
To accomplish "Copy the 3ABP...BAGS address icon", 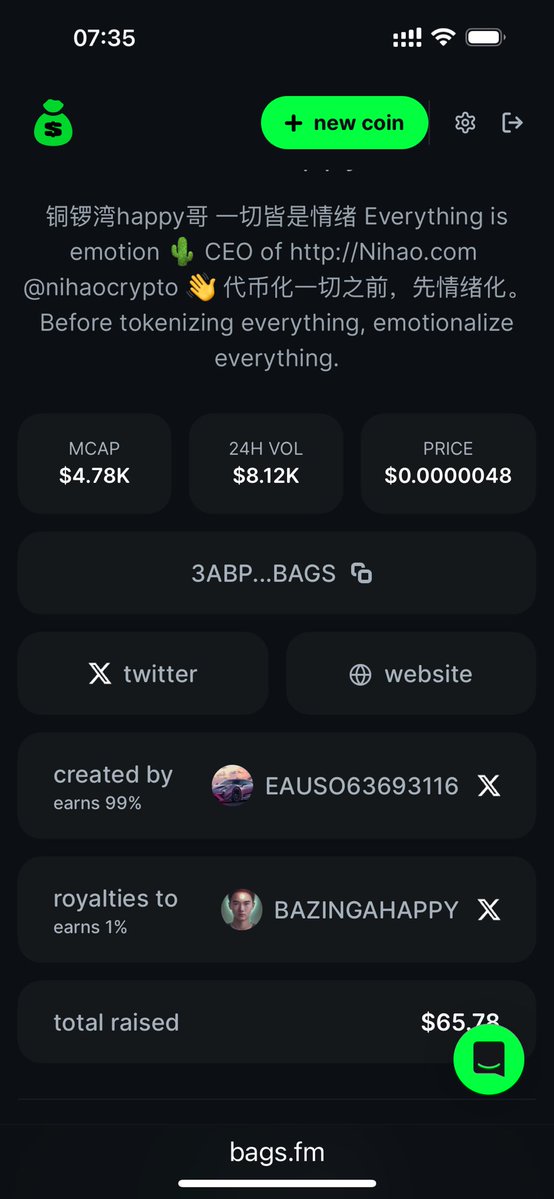I will point(361,573).
